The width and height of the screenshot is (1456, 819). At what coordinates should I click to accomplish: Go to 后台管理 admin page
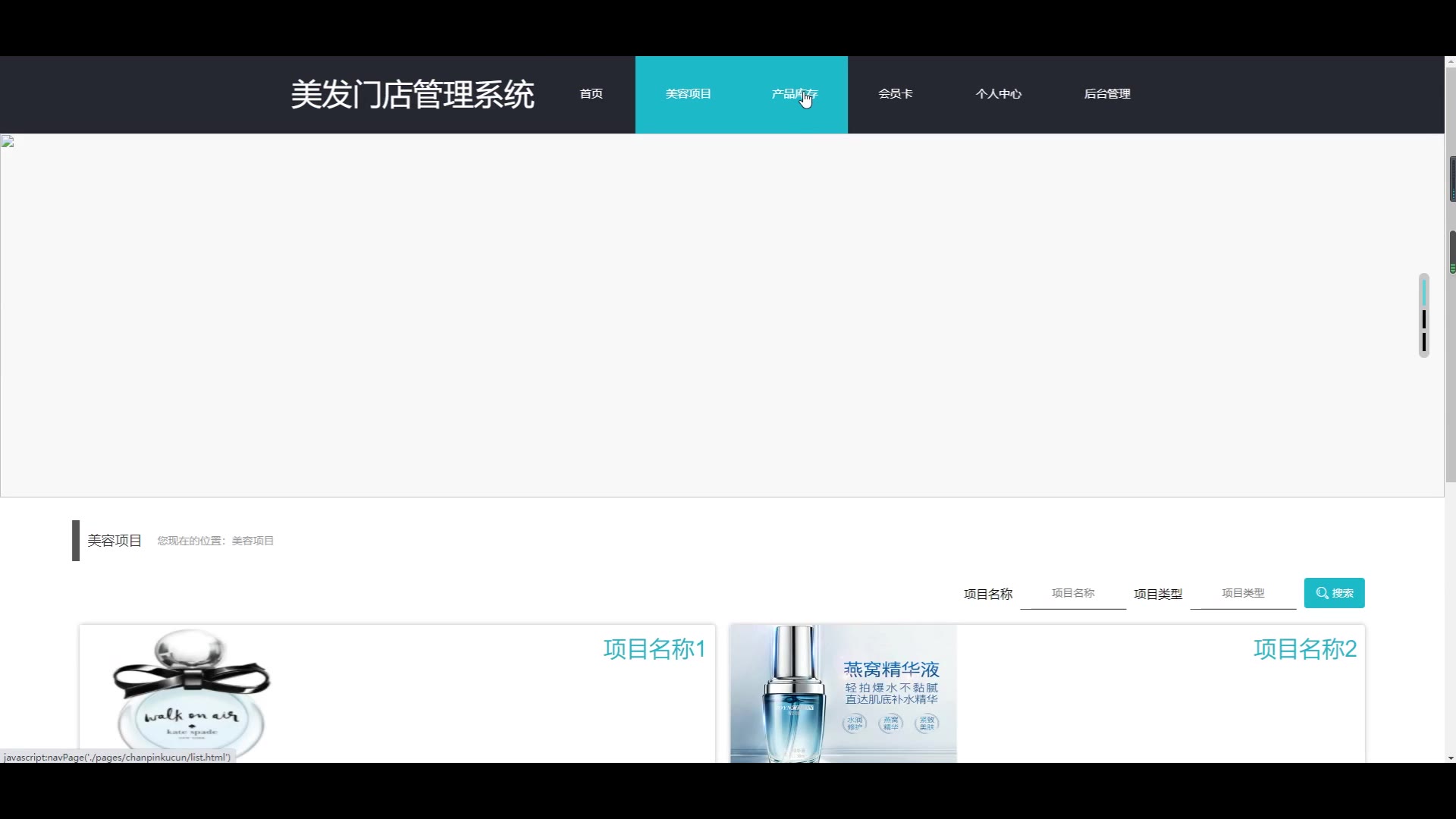1106,94
